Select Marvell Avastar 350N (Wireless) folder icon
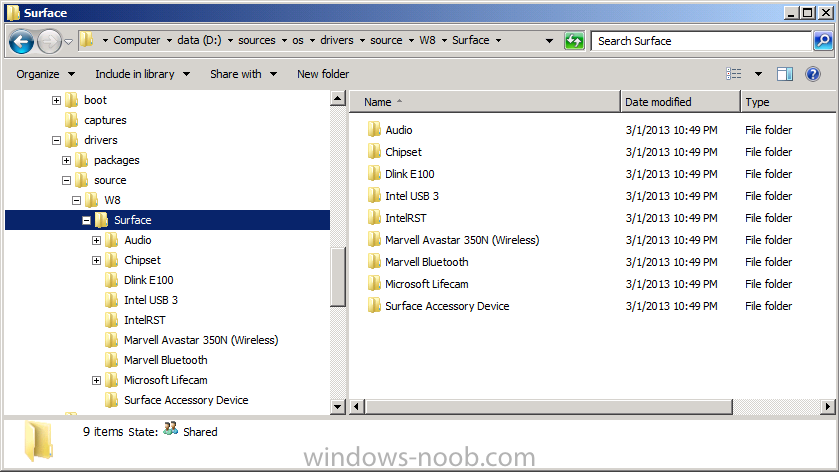This screenshot has height=472, width=839. (374, 240)
